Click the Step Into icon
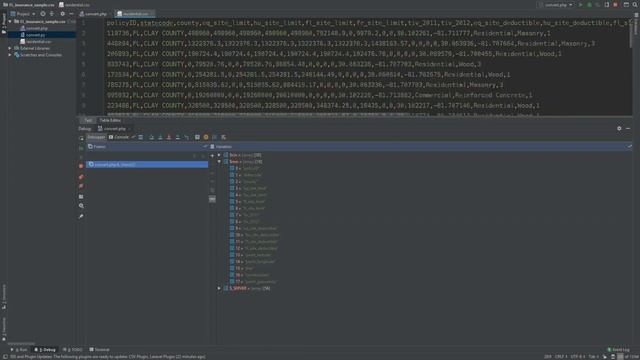Viewport: 640px width, 360px height. pos(160,137)
